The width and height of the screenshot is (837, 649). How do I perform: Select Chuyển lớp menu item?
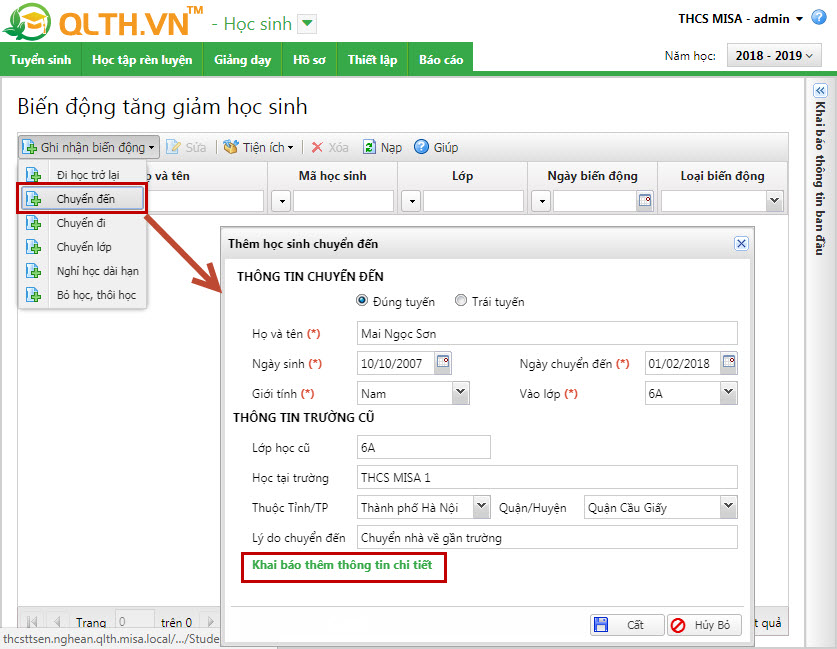[x=83, y=247]
